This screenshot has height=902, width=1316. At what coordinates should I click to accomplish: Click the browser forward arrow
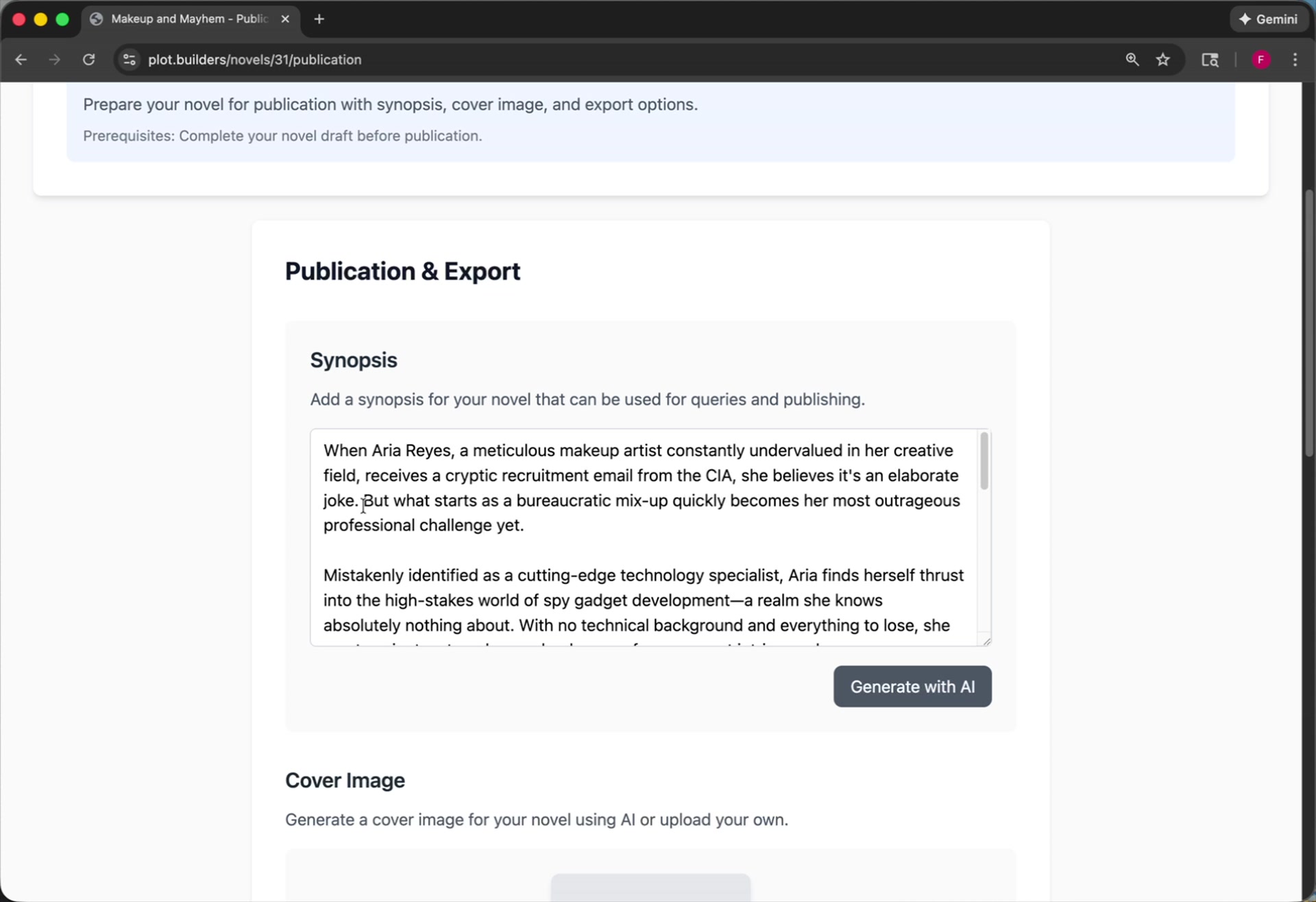[x=55, y=60]
